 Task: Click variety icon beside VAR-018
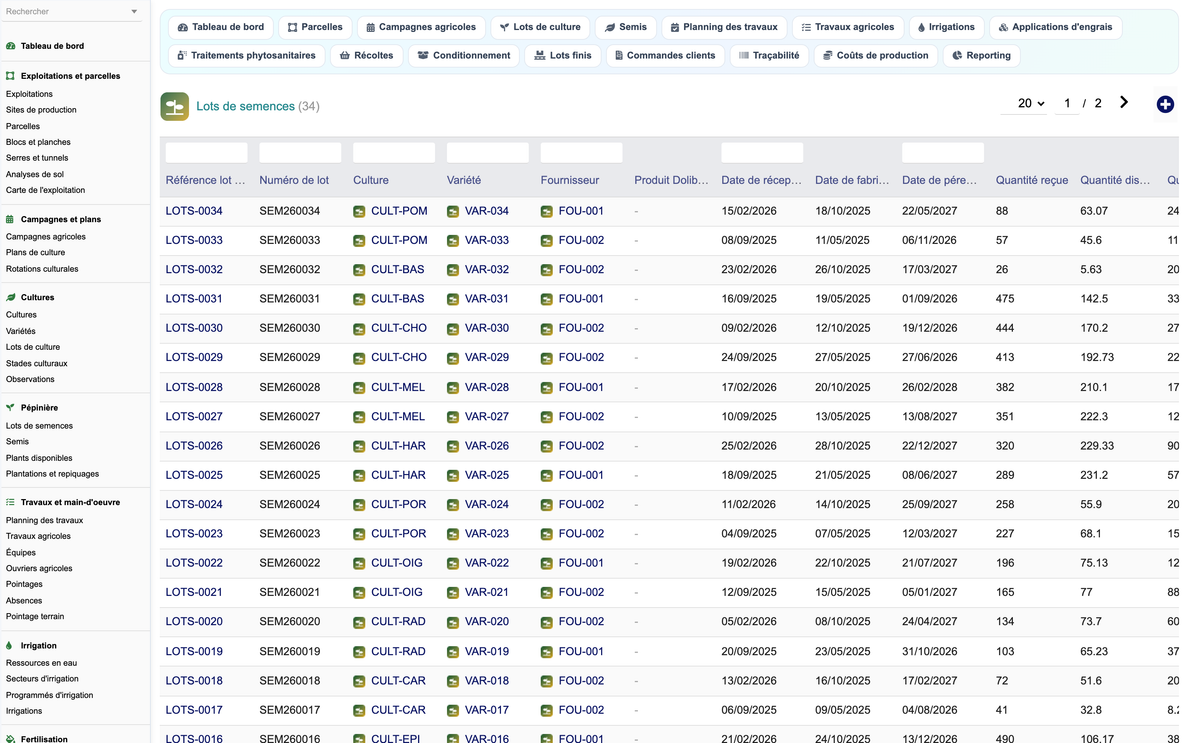pyautogui.click(x=453, y=681)
